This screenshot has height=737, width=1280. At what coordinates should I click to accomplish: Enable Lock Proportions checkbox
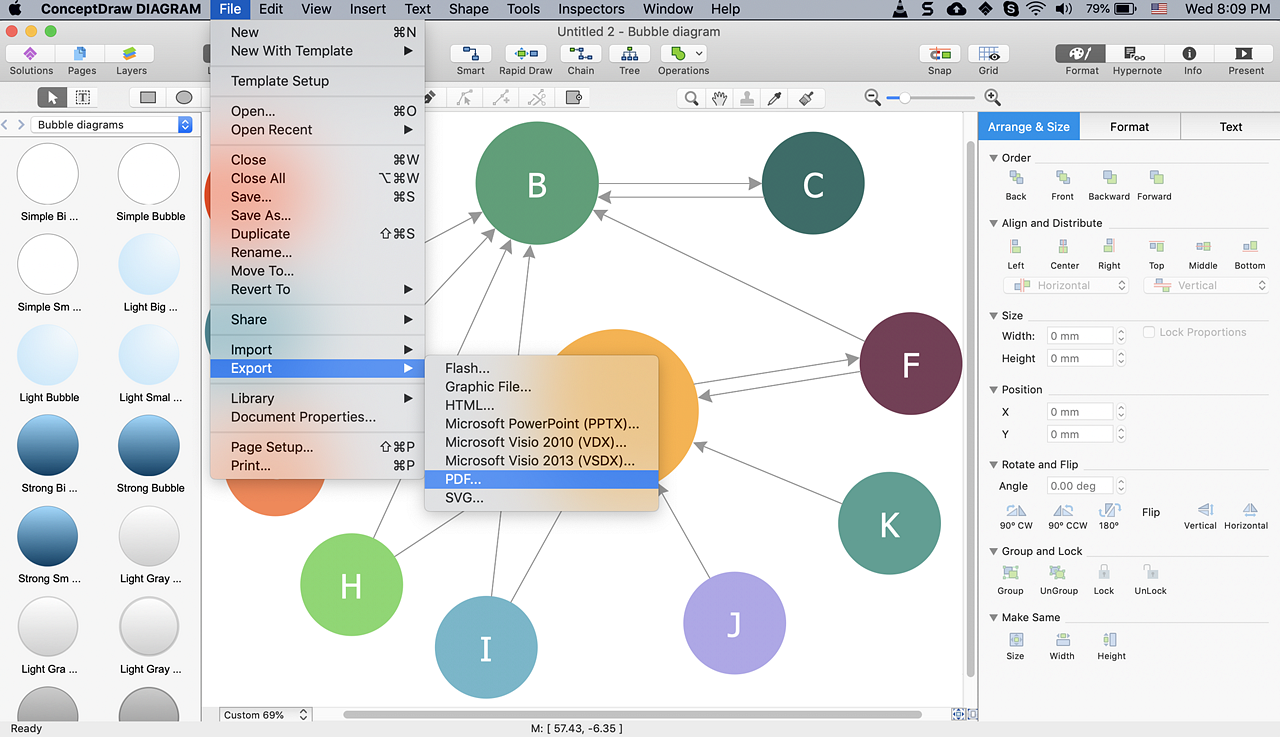1149,333
